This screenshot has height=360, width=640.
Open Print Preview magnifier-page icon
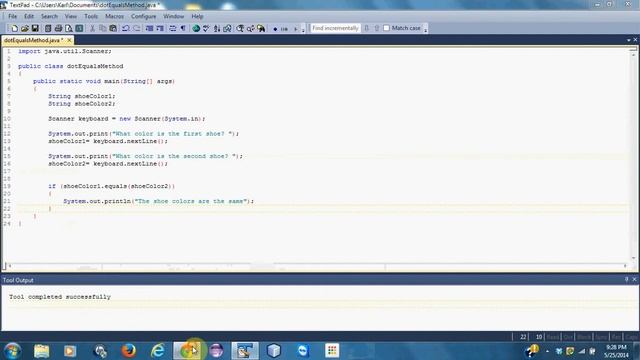tap(69, 28)
